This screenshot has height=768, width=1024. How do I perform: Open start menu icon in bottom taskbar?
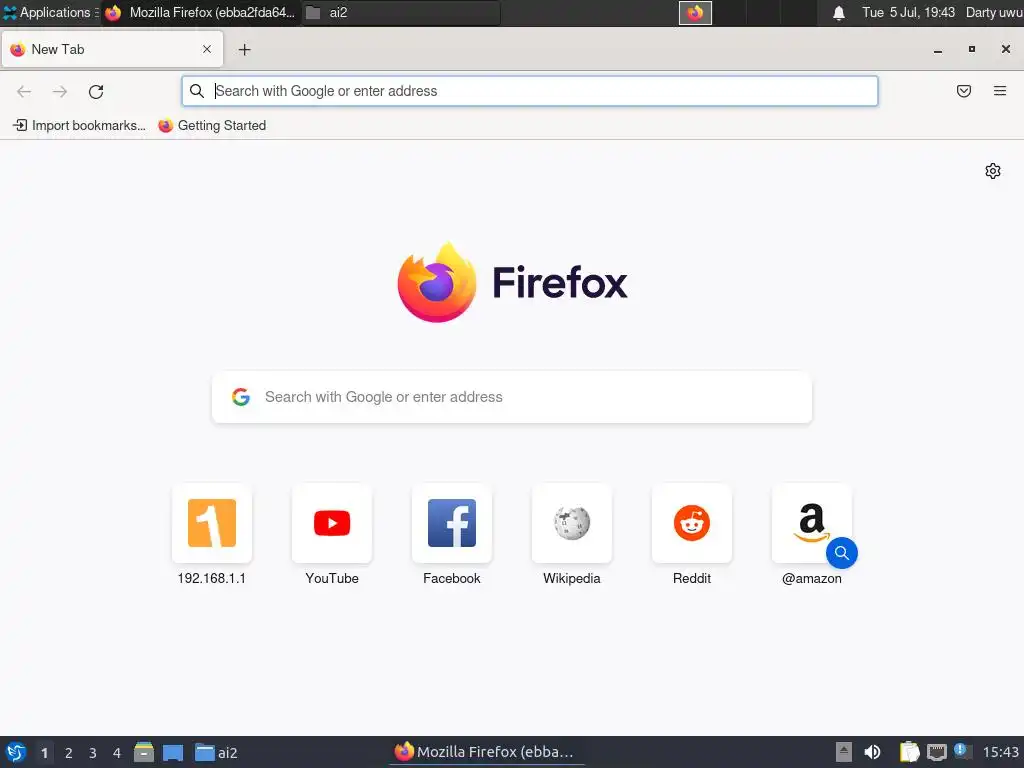pyautogui.click(x=16, y=752)
